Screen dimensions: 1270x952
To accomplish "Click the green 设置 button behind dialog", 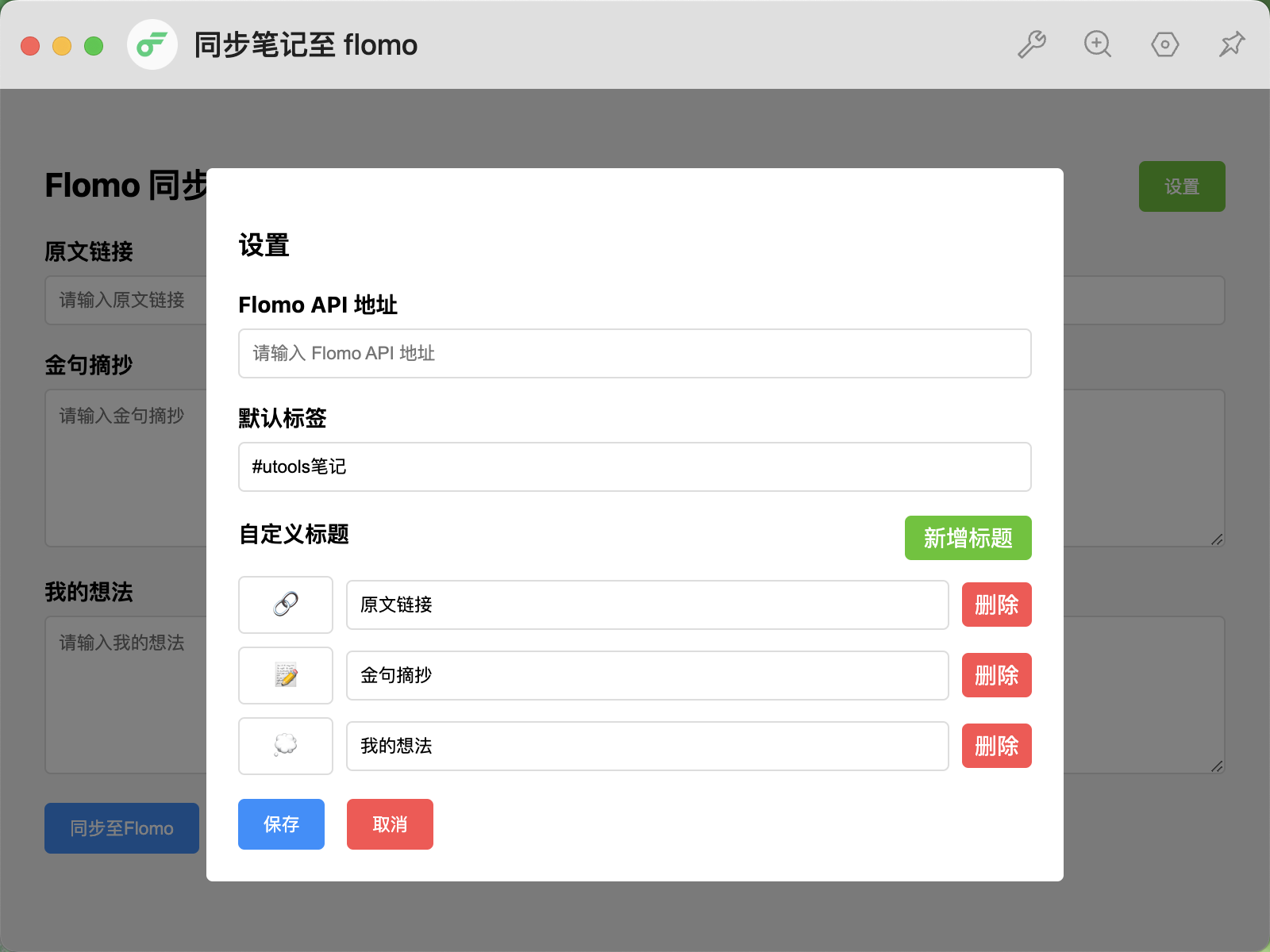I will pos(1182,186).
